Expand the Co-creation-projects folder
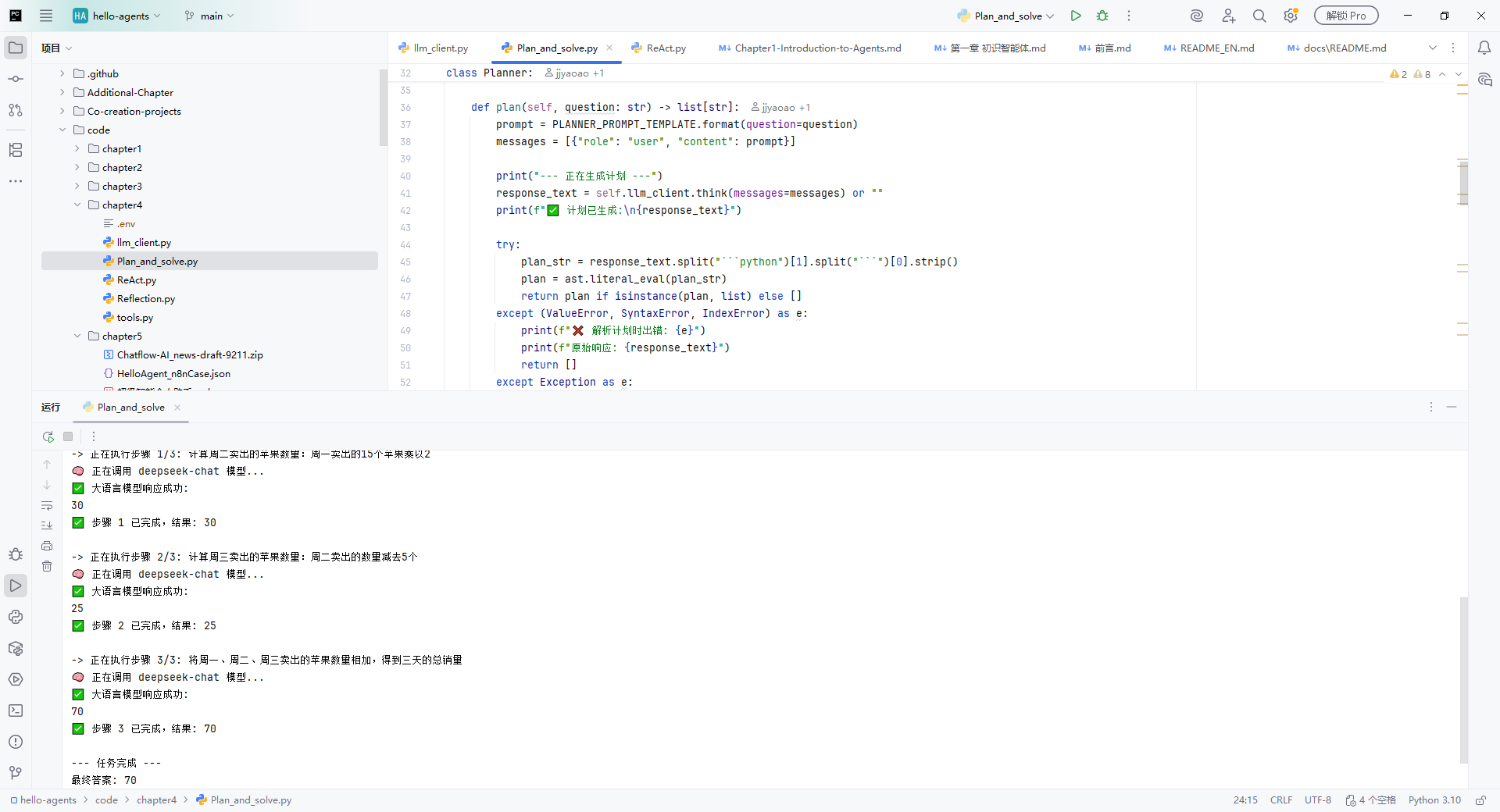 [x=62, y=111]
